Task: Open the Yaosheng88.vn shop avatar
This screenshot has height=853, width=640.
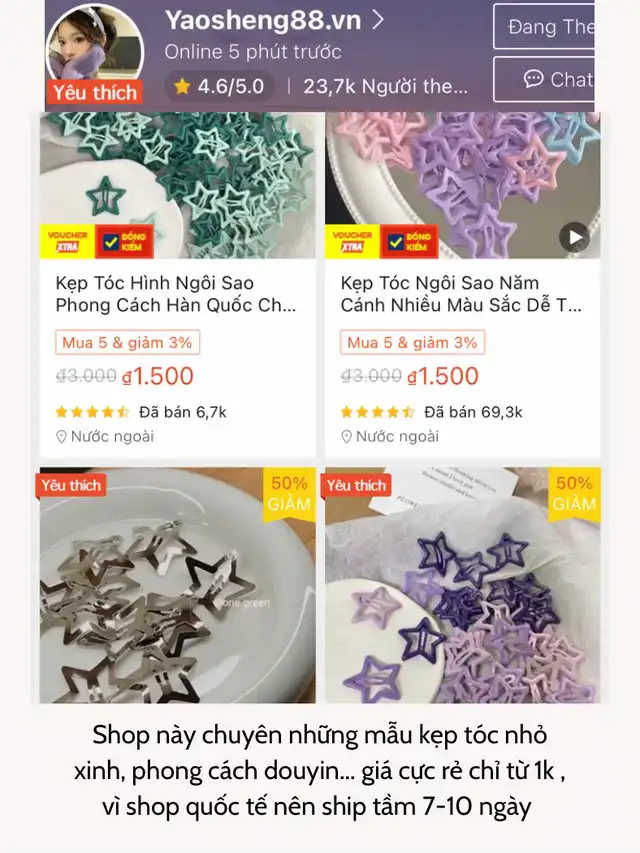Action: 95,52
